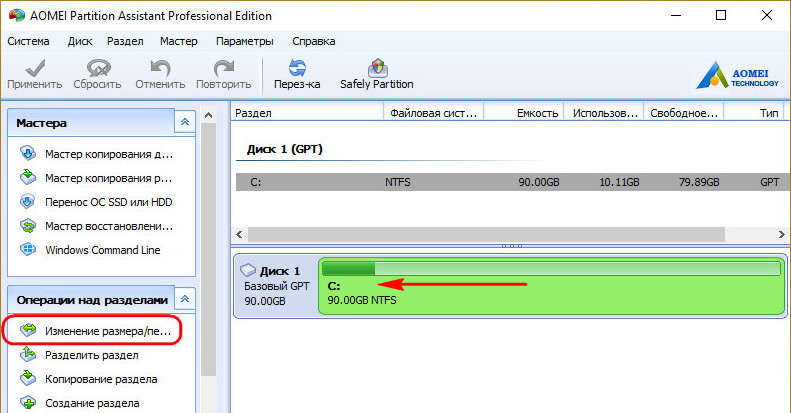This screenshot has height=413, width=791.
Task: Start Перенос ОС SSD или HDD
Action: click(108, 202)
